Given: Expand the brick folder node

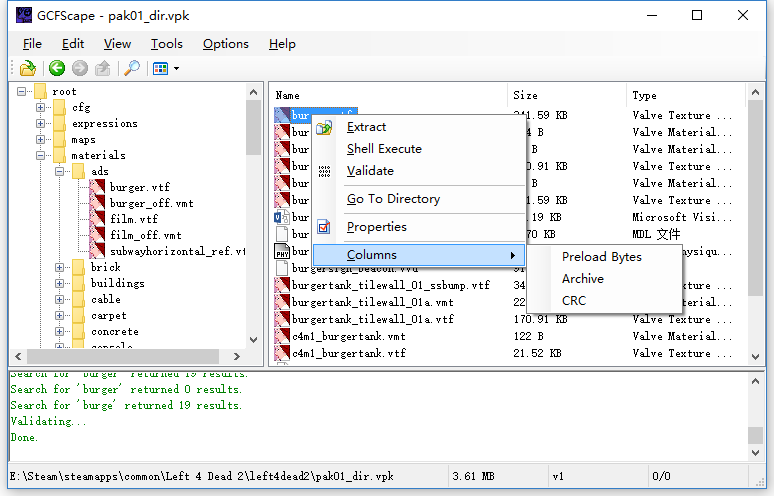Looking at the screenshot, I should [x=59, y=267].
